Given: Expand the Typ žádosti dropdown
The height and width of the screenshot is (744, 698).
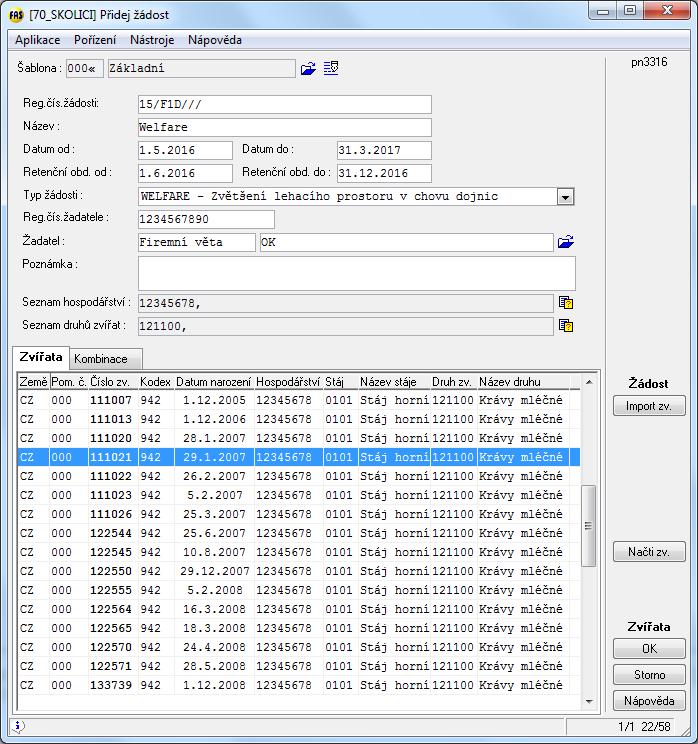Looking at the screenshot, I should point(566,197).
